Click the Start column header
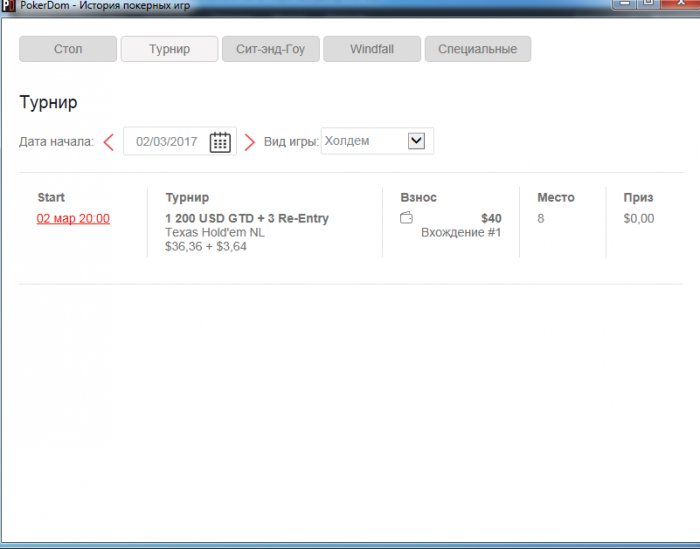700x549 pixels. pyautogui.click(x=51, y=197)
